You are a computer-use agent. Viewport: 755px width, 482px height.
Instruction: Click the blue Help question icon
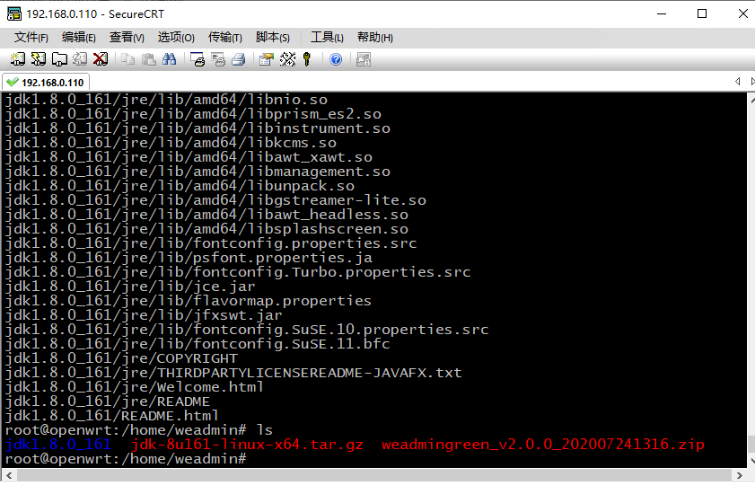(336, 59)
